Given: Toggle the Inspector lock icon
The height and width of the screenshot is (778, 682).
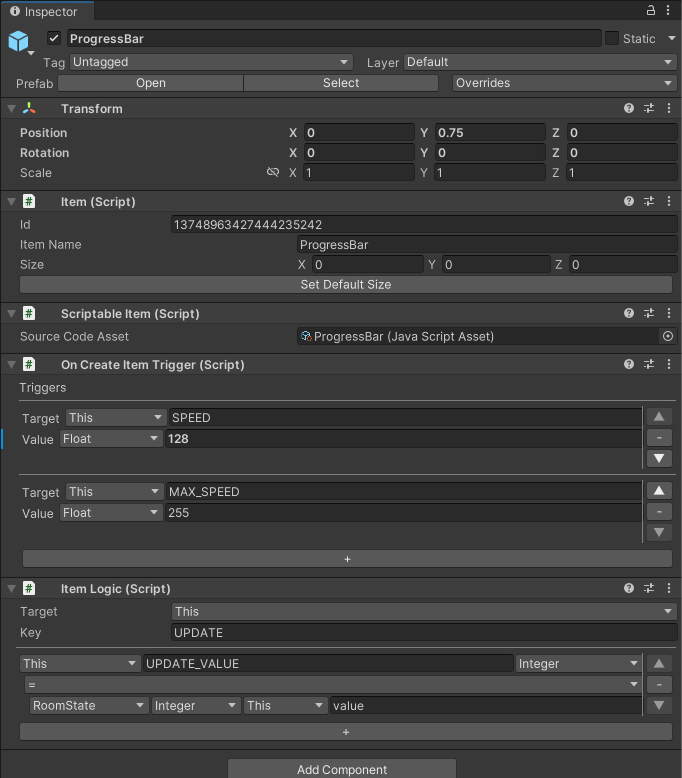Looking at the screenshot, I should (x=651, y=10).
